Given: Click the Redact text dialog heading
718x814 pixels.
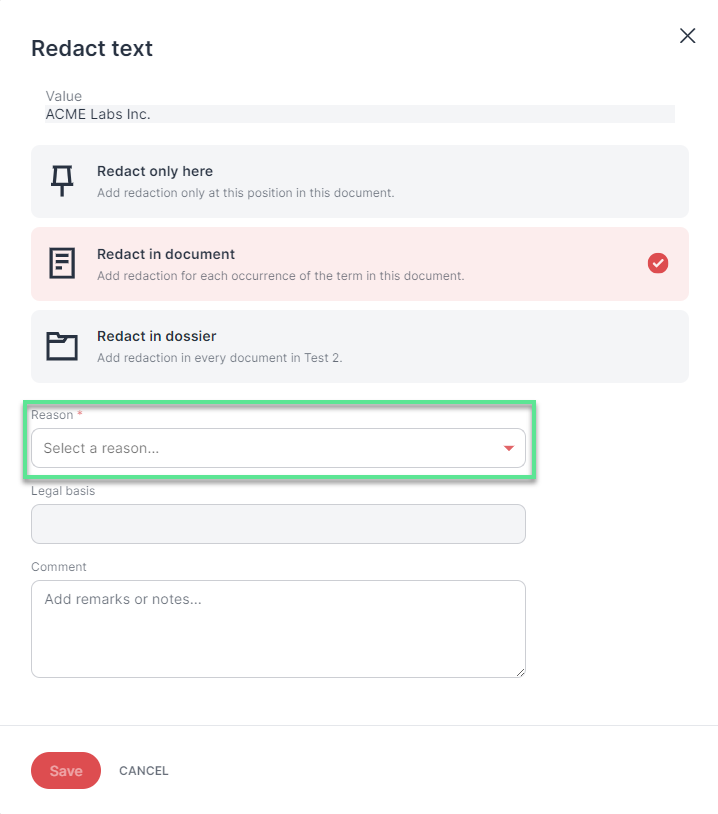Looking at the screenshot, I should 92,48.
